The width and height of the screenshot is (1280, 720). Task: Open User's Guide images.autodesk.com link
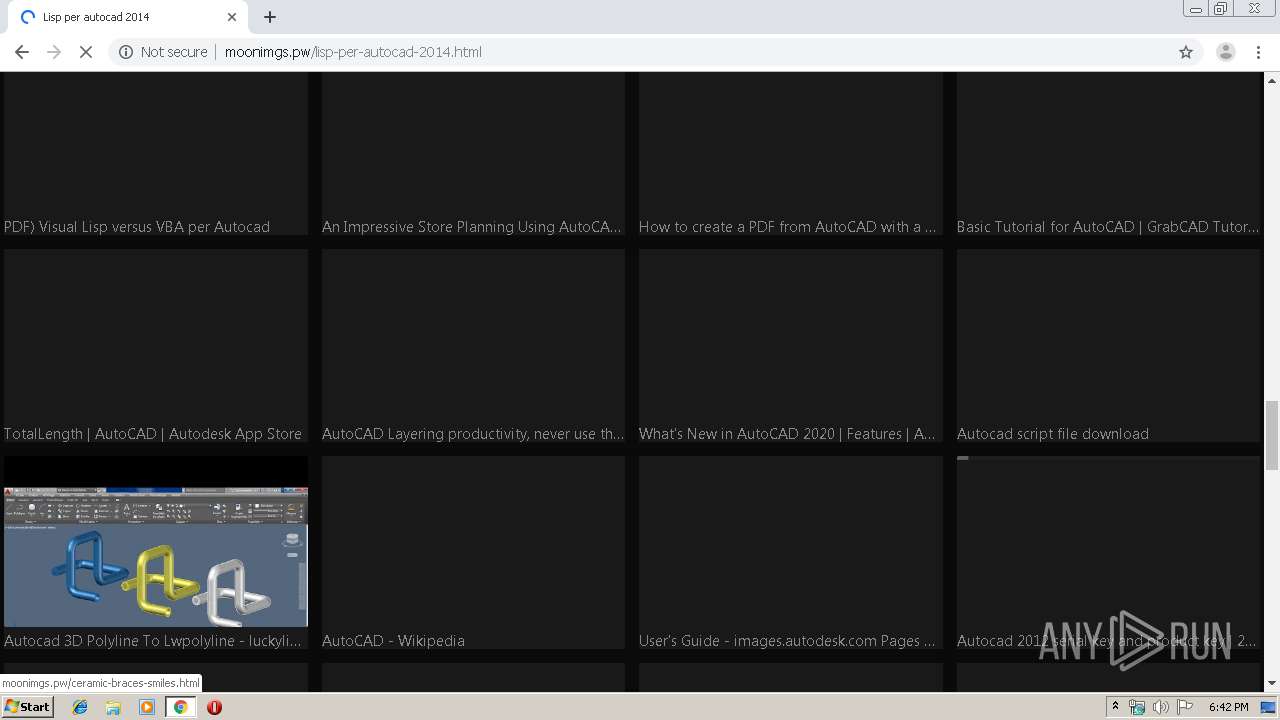coord(788,641)
